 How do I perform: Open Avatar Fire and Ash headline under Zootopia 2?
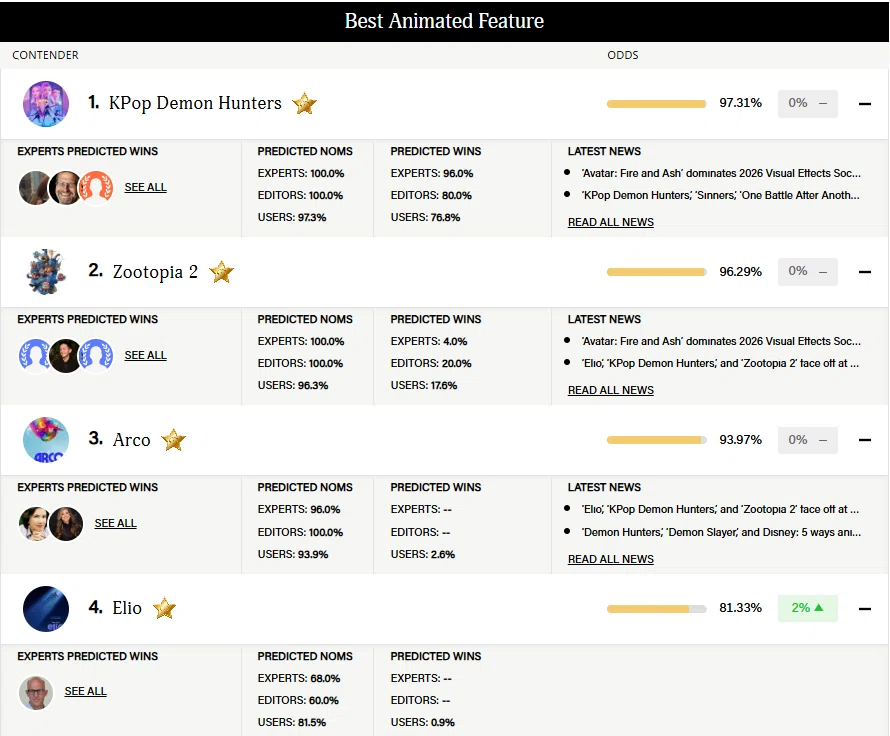[721, 341]
